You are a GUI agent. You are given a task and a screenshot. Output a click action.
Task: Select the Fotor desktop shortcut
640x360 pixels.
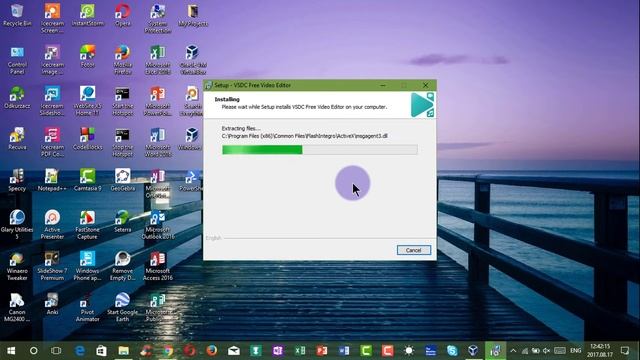tap(87, 57)
